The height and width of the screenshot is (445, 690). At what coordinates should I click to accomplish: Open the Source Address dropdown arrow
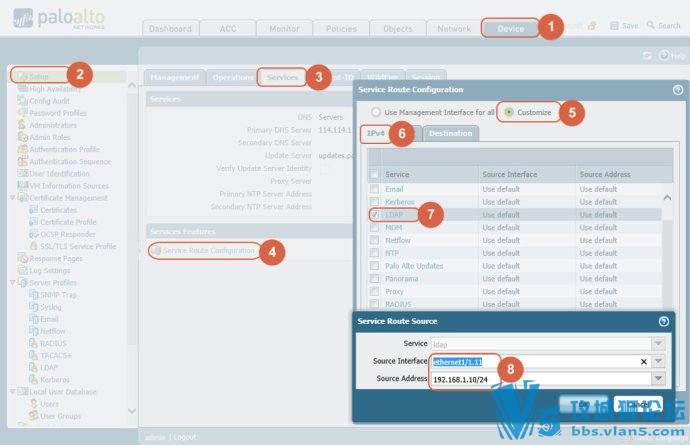click(x=658, y=379)
